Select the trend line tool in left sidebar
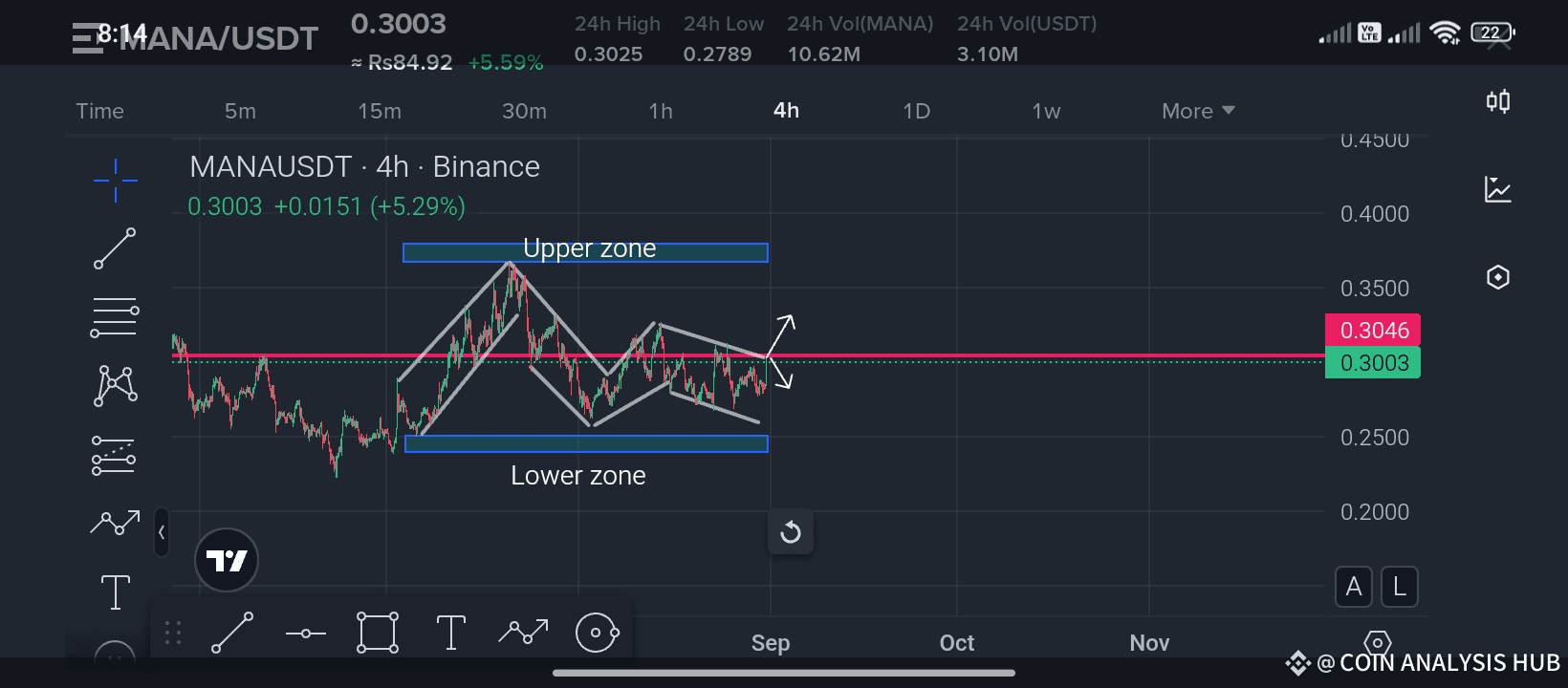The width and height of the screenshot is (1568, 688). (115, 248)
